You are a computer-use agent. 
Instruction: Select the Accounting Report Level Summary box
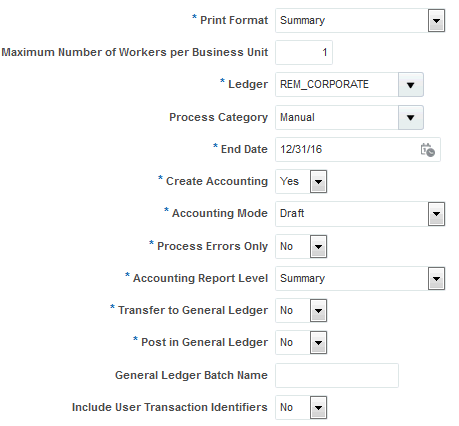point(352,278)
